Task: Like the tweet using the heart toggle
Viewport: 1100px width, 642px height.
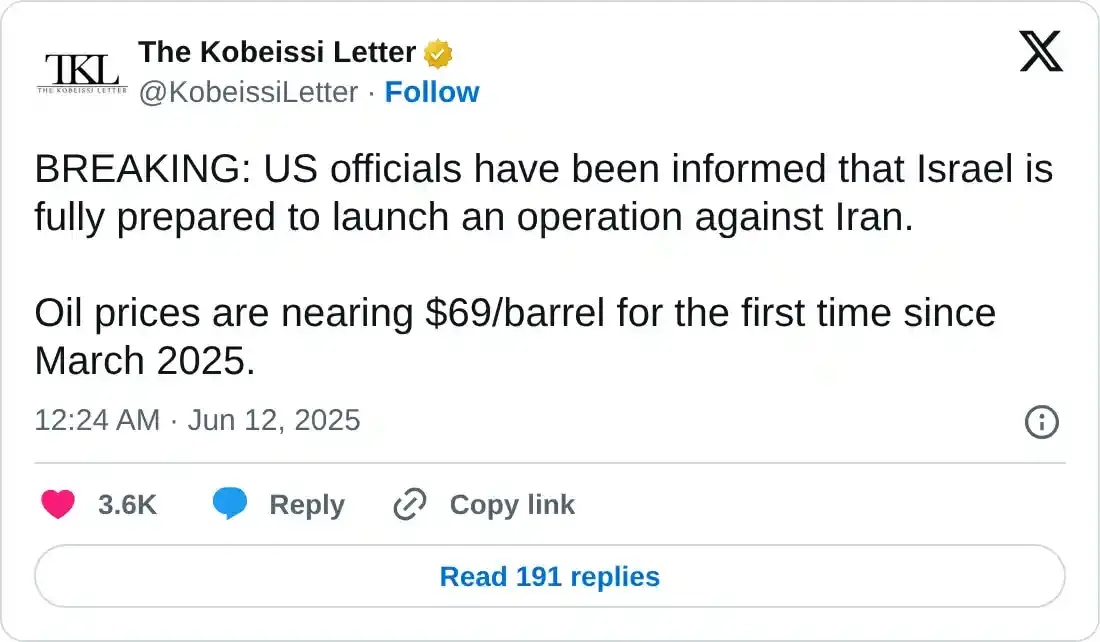Action: (58, 505)
